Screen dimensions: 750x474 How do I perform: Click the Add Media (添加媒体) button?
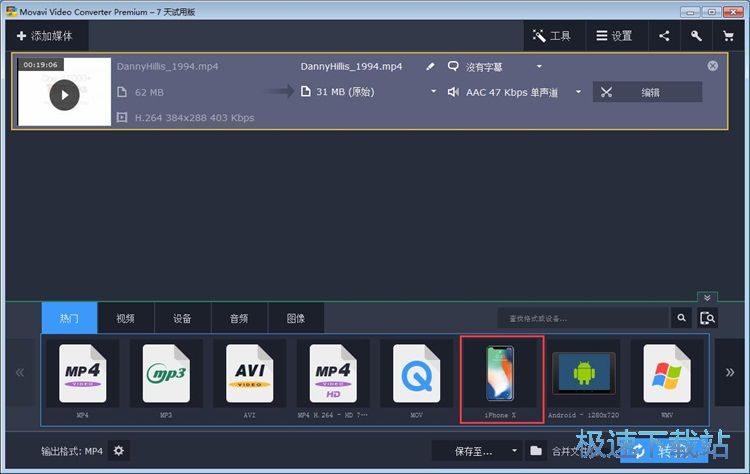[47, 36]
